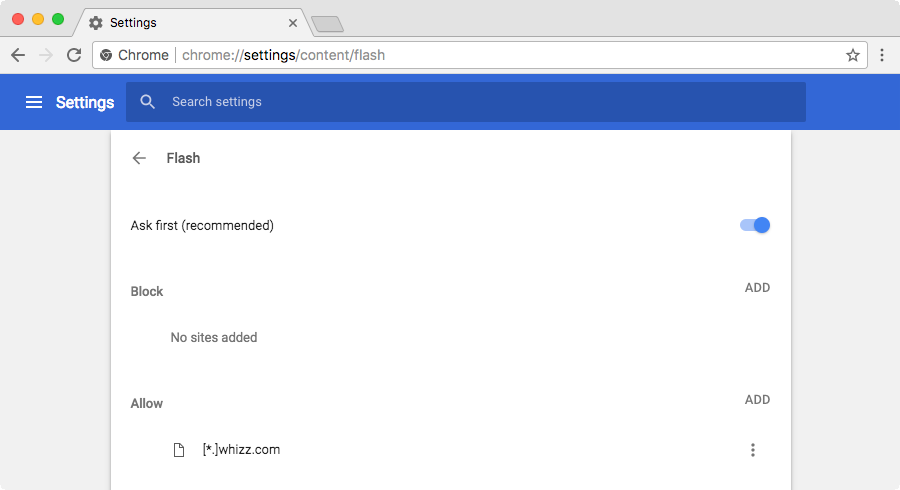Click the Chrome site info icon
Screen dimensions: 900x490
pos(107,55)
